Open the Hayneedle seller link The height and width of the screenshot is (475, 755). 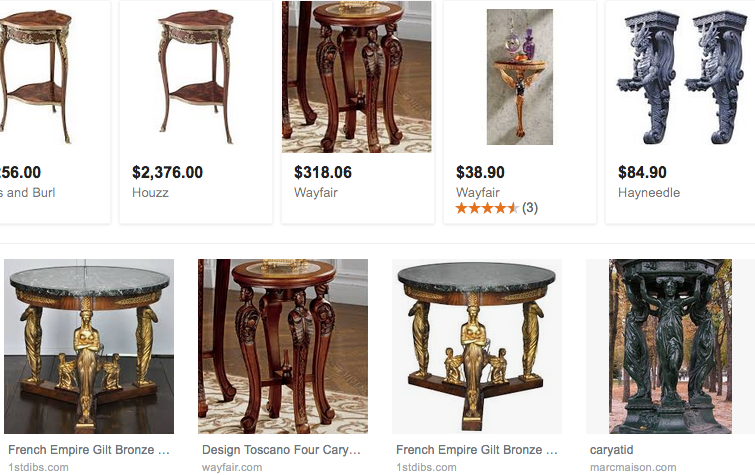[x=649, y=192]
